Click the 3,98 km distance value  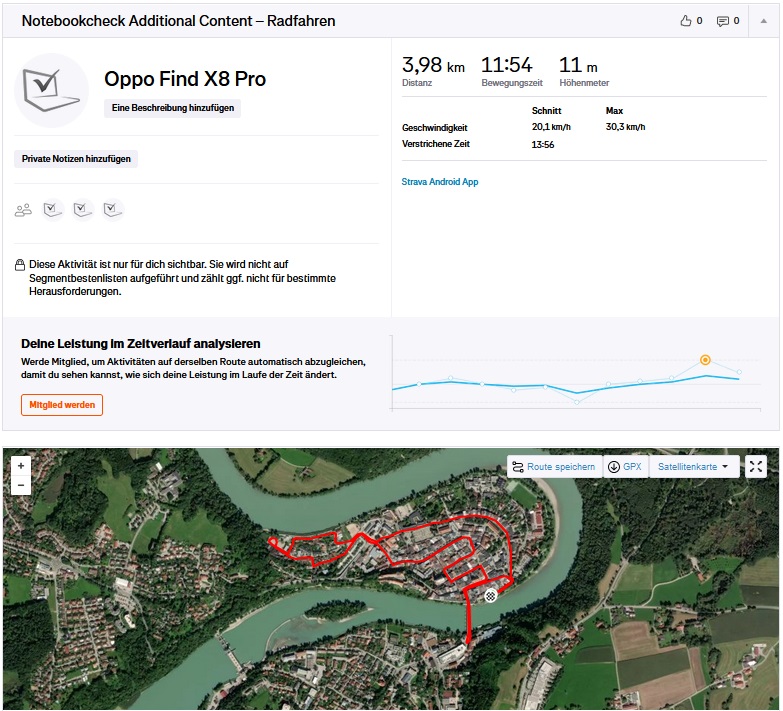[433, 65]
